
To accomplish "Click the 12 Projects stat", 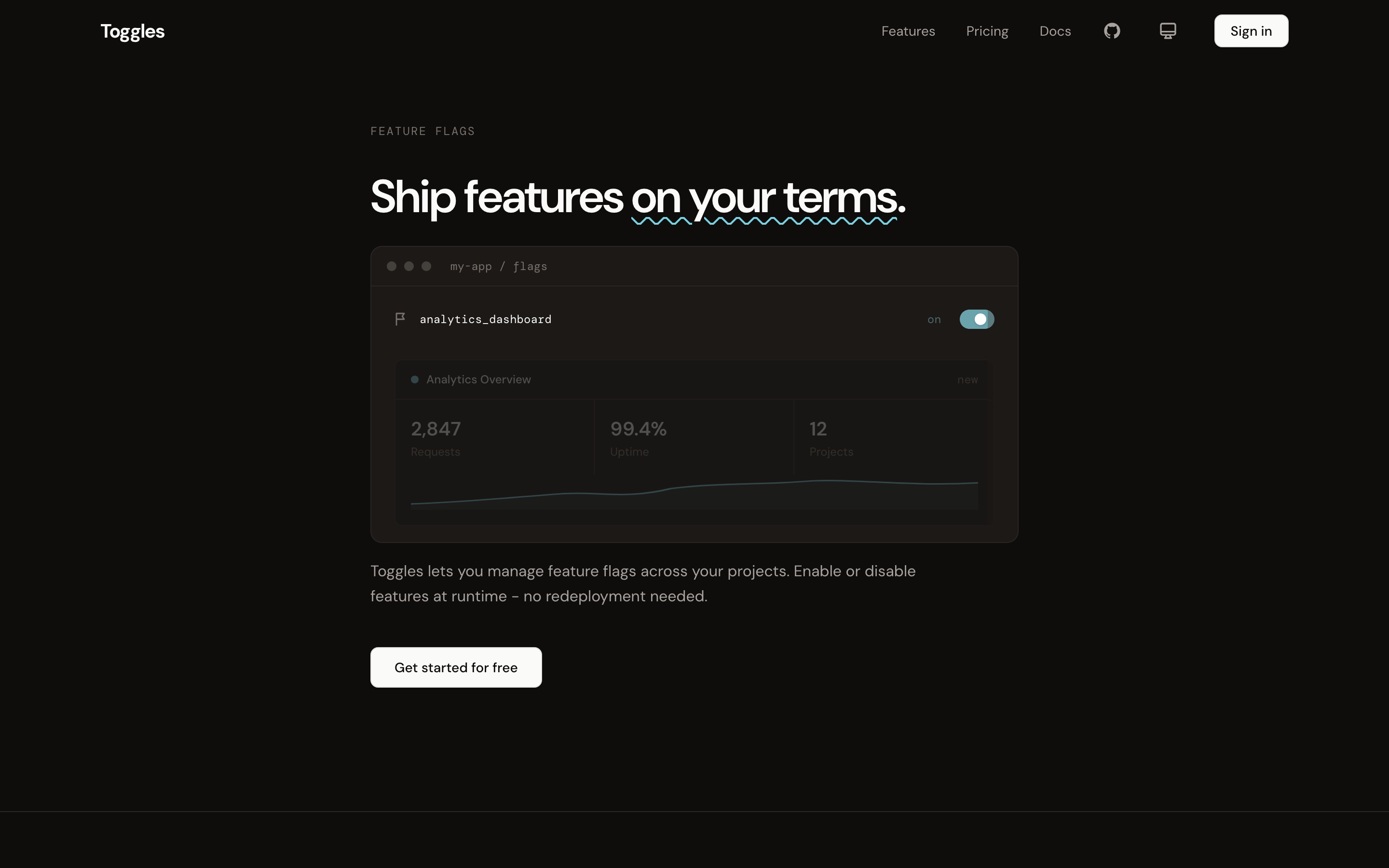I will click(x=831, y=437).
